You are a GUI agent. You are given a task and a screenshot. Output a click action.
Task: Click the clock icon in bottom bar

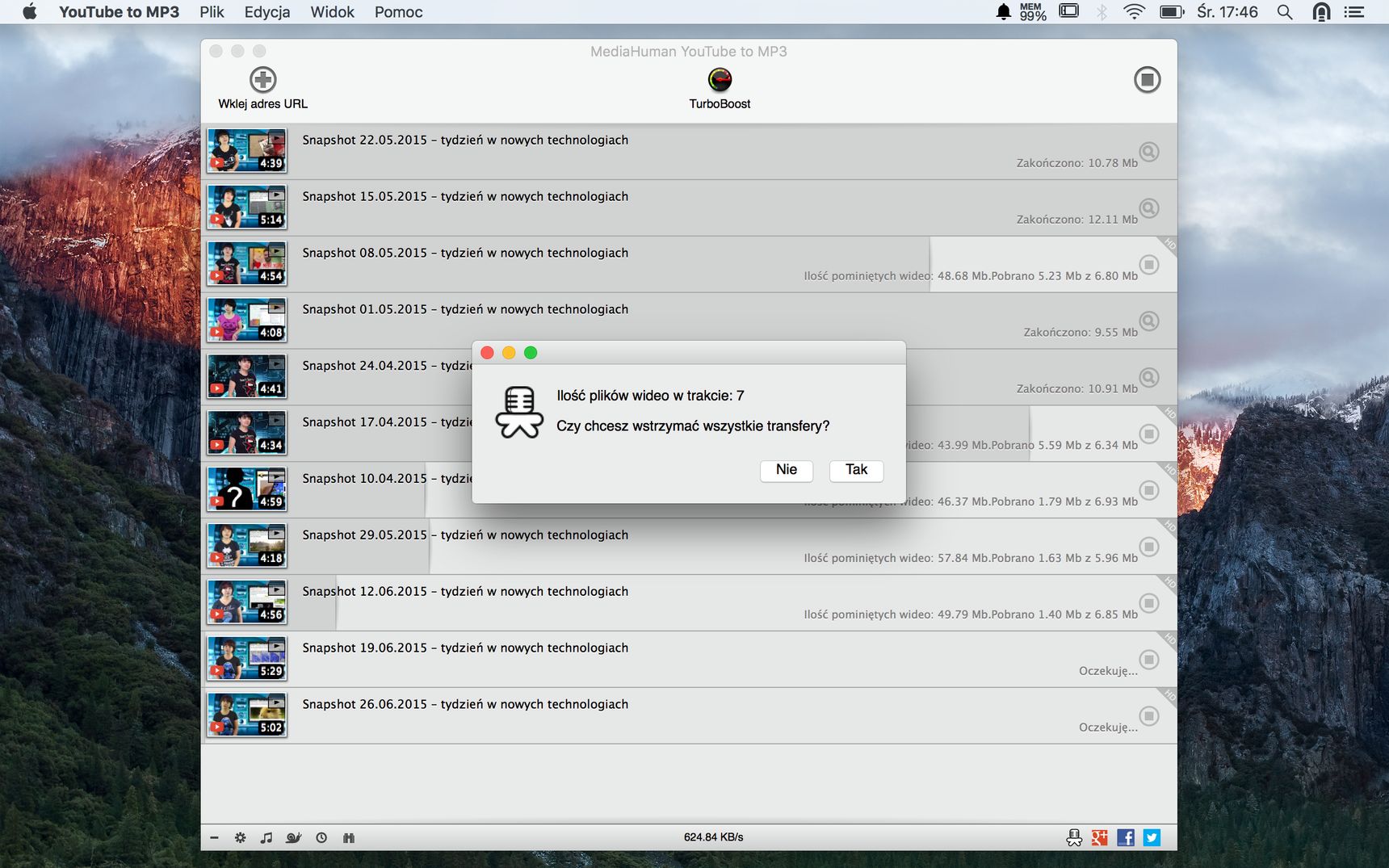pyautogui.click(x=321, y=838)
